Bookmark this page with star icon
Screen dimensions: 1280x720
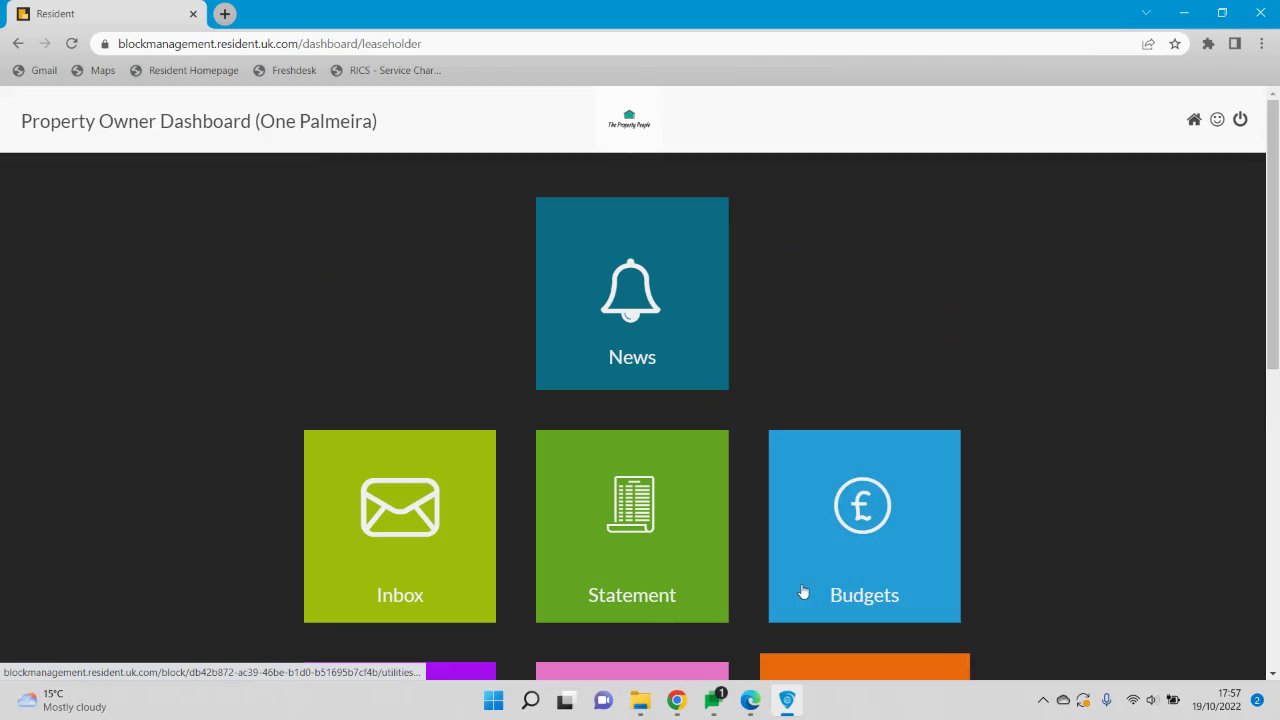(x=1175, y=44)
